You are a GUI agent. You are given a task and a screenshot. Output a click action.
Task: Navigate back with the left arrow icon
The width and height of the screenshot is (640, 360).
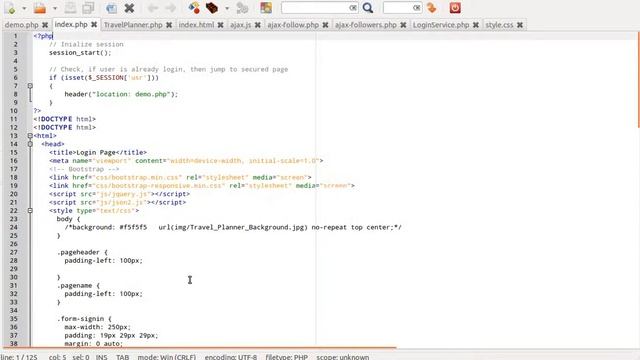pos(153,8)
